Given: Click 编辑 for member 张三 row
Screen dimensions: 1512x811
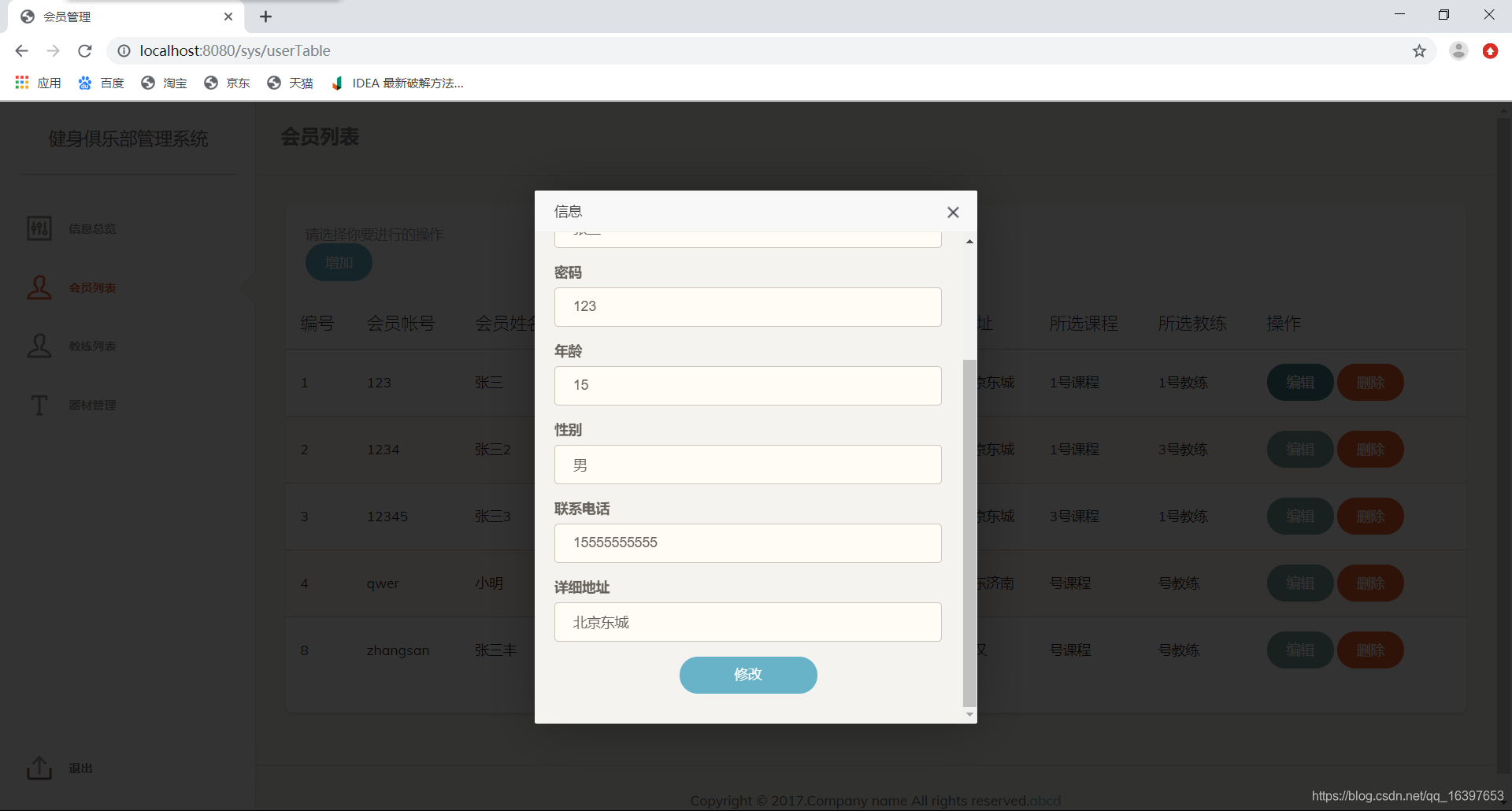Looking at the screenshot, I should pos(1300,383).
